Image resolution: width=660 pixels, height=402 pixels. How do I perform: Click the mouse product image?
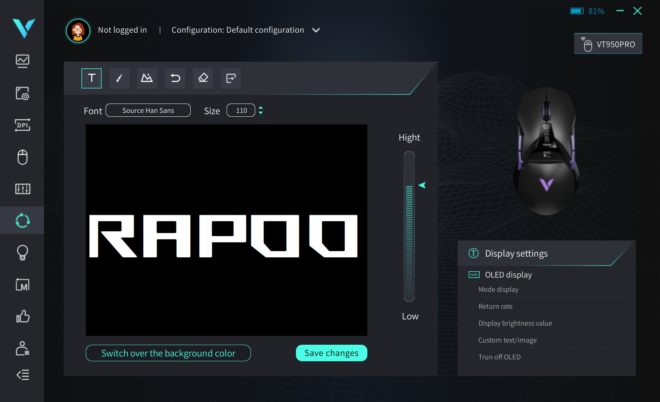point(546,152)
